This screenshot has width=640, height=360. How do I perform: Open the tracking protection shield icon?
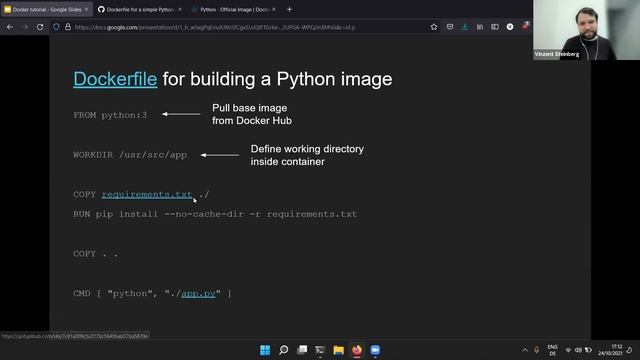pos(56,27)
